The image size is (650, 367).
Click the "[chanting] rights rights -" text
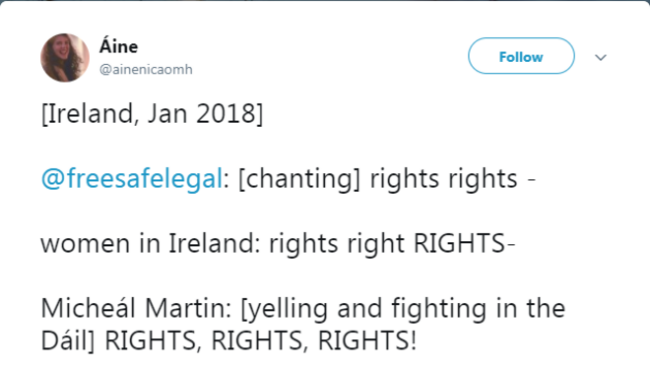[387, 179]
